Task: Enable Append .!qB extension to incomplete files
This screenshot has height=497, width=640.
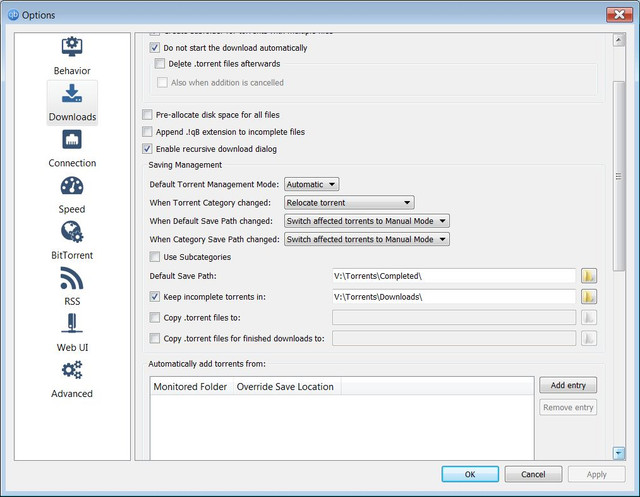Action: coord(147,132)
